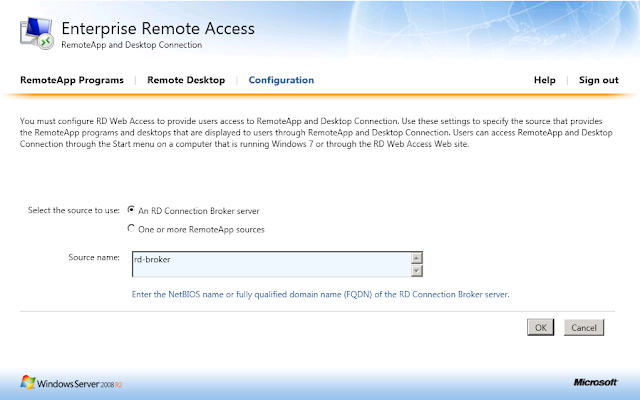
Task: Click the RemoteApp and Desktop Connection subtitle
Action: (131, 45)
